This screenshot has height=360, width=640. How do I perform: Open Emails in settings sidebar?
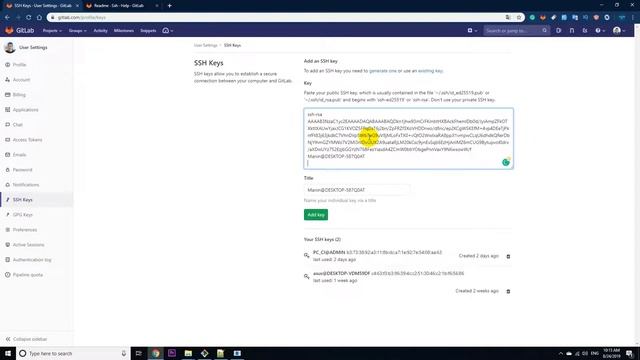tap(19, 155)
